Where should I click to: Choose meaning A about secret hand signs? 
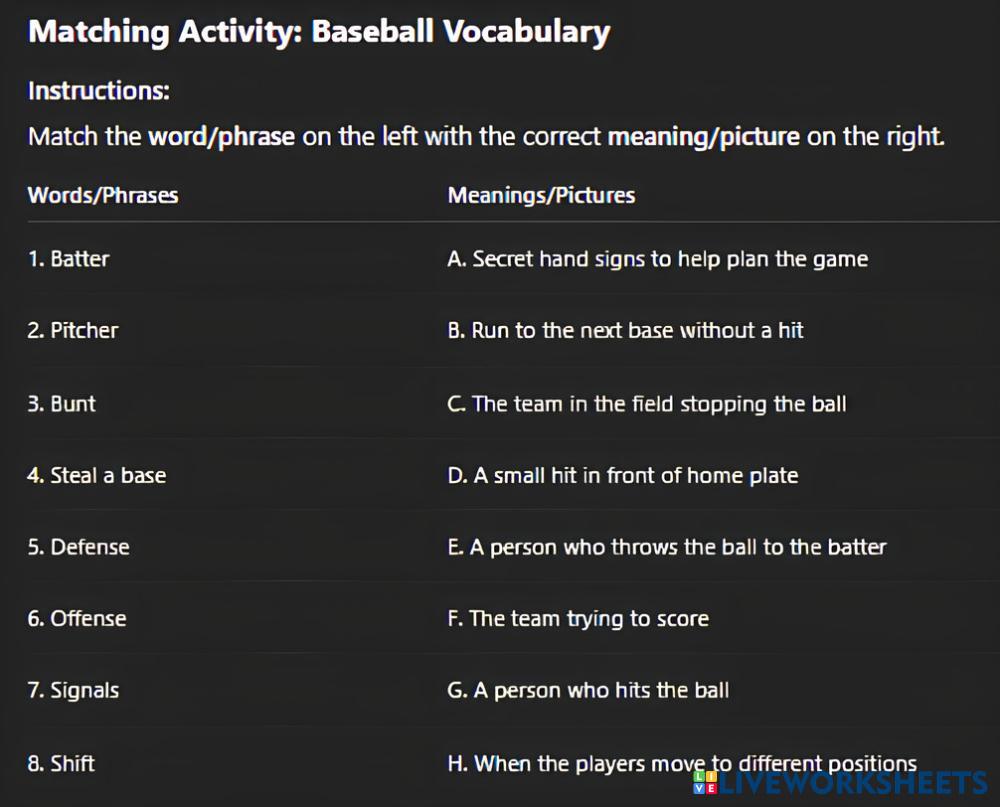pyautogui.click(x=657, y=259)
